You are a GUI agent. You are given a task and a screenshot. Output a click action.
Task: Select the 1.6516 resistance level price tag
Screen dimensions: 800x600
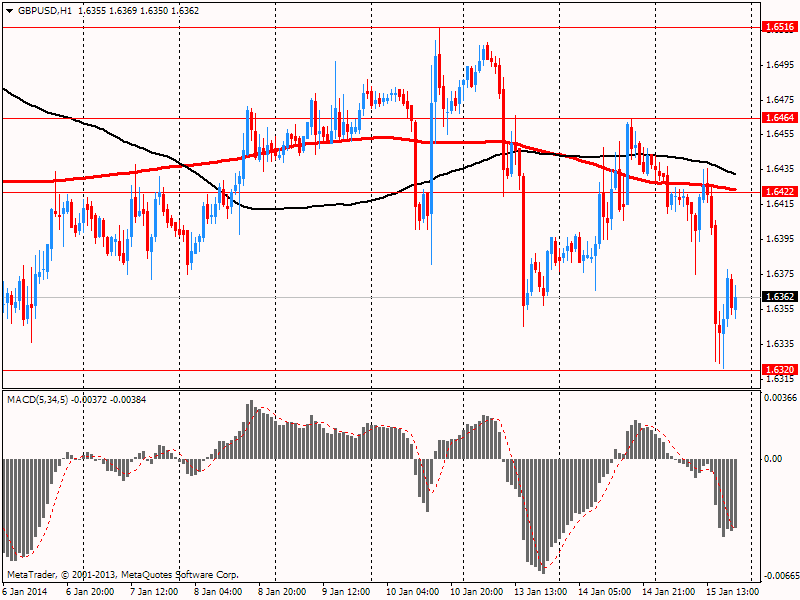[780, 27]
